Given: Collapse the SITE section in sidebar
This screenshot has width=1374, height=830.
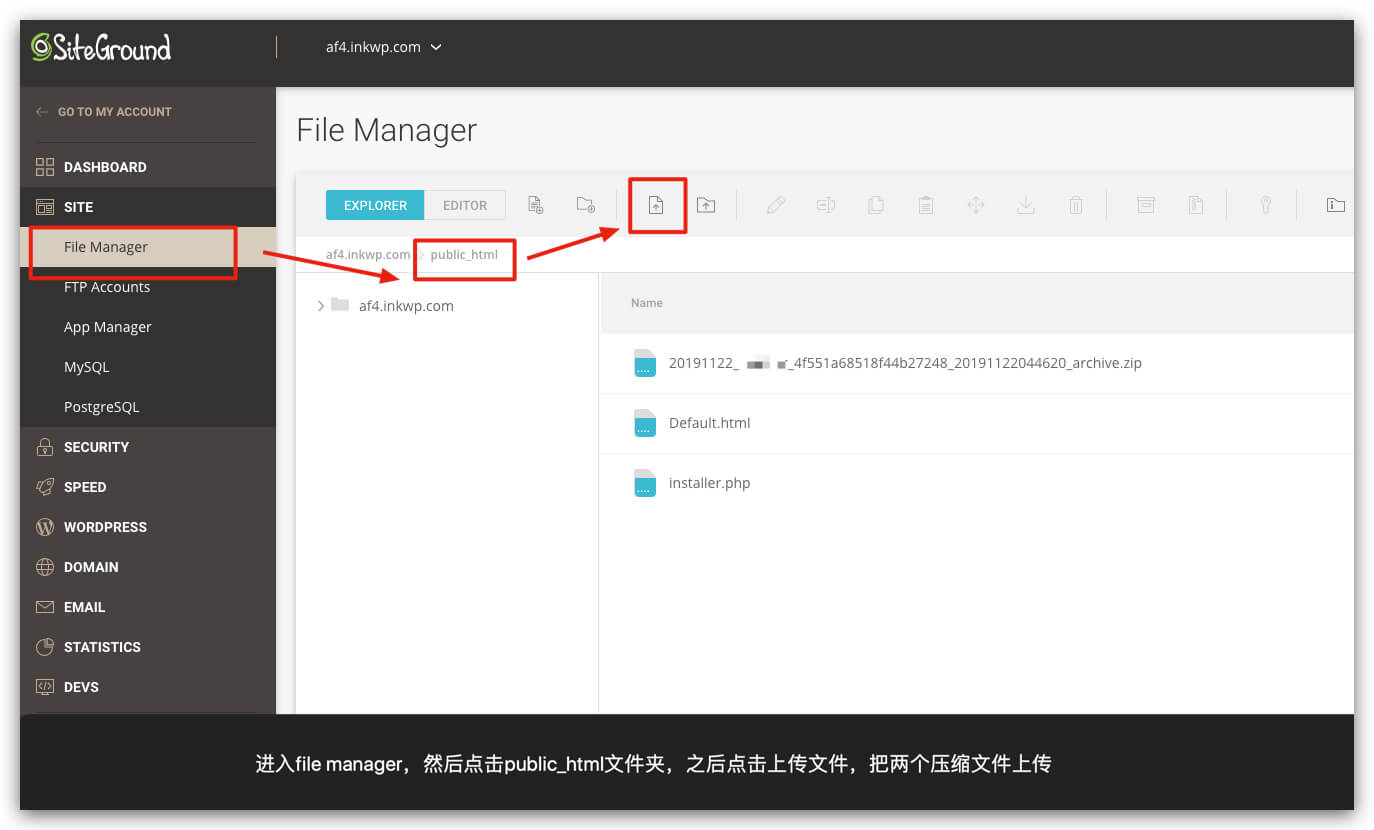Looking at the screenshot, I should 78,207.
